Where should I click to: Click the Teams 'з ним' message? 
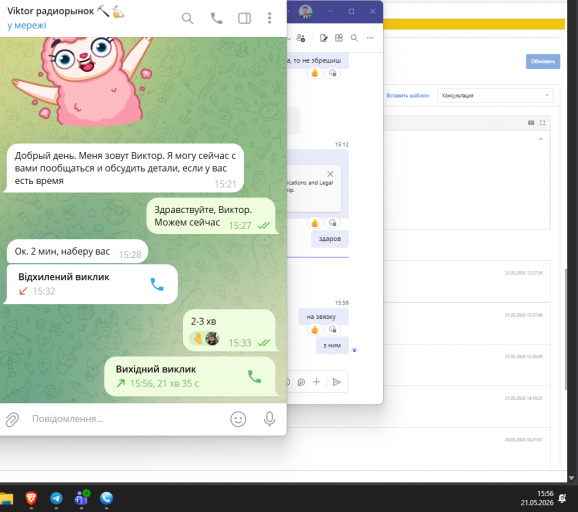(x=332, y=345)
